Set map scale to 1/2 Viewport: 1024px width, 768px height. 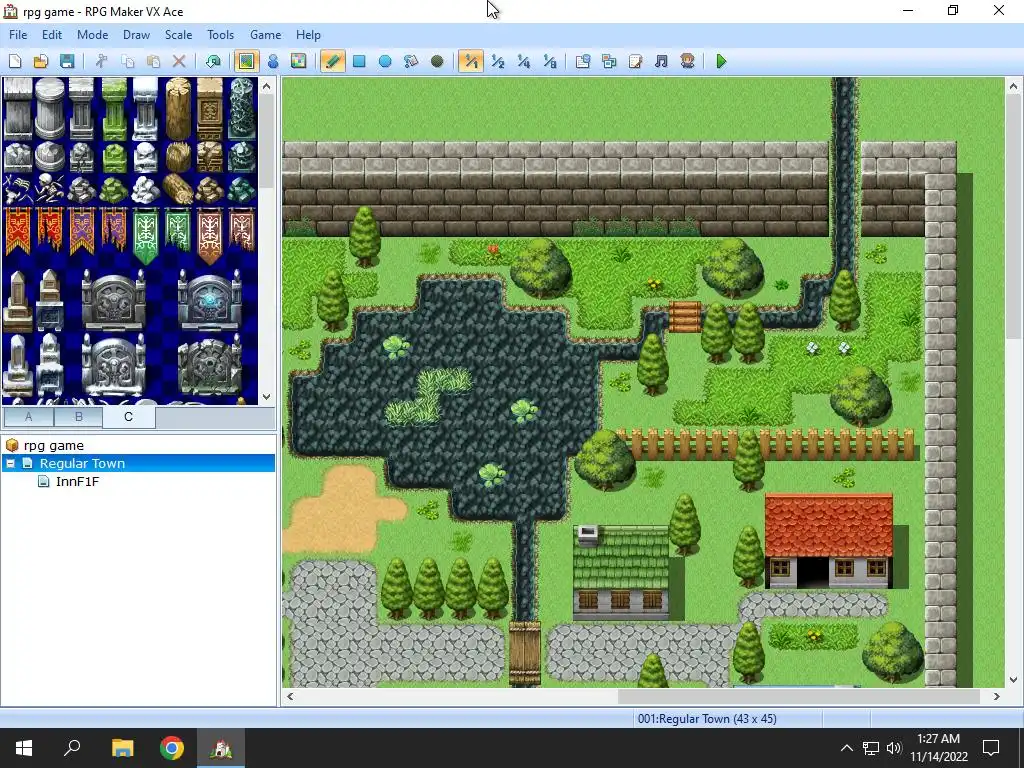tap(498, 61)
